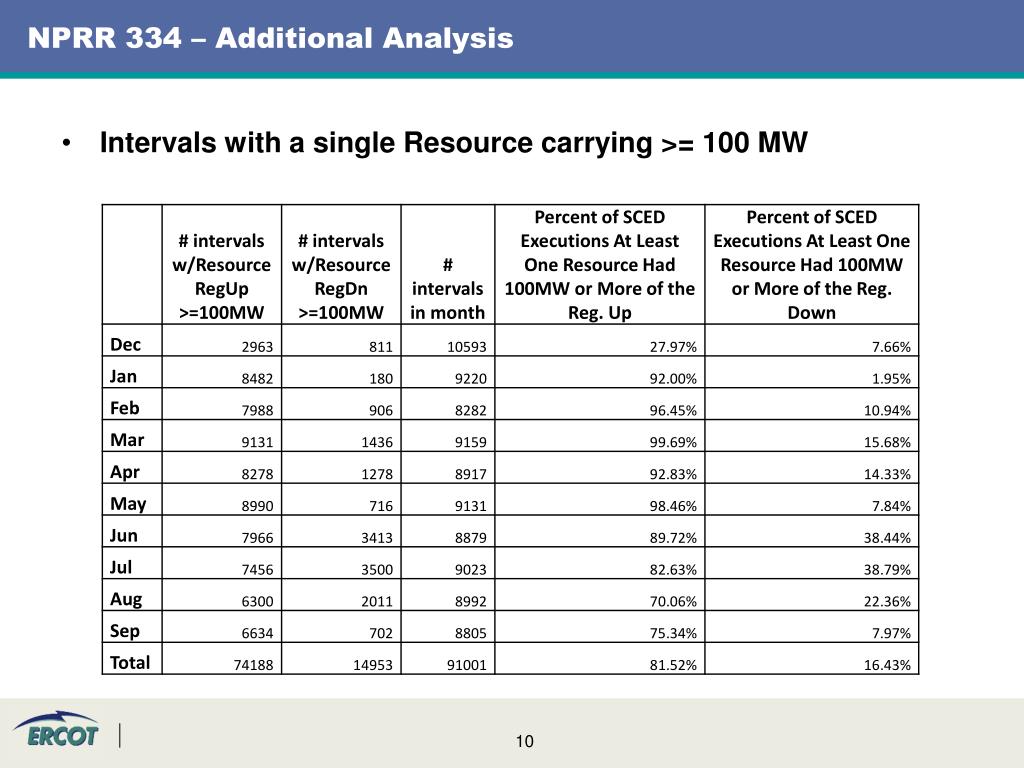Select the 'Feb' row label
The height and width of the screenshot is (768, 1024).
pyautogui.click(x=125, y=408)
